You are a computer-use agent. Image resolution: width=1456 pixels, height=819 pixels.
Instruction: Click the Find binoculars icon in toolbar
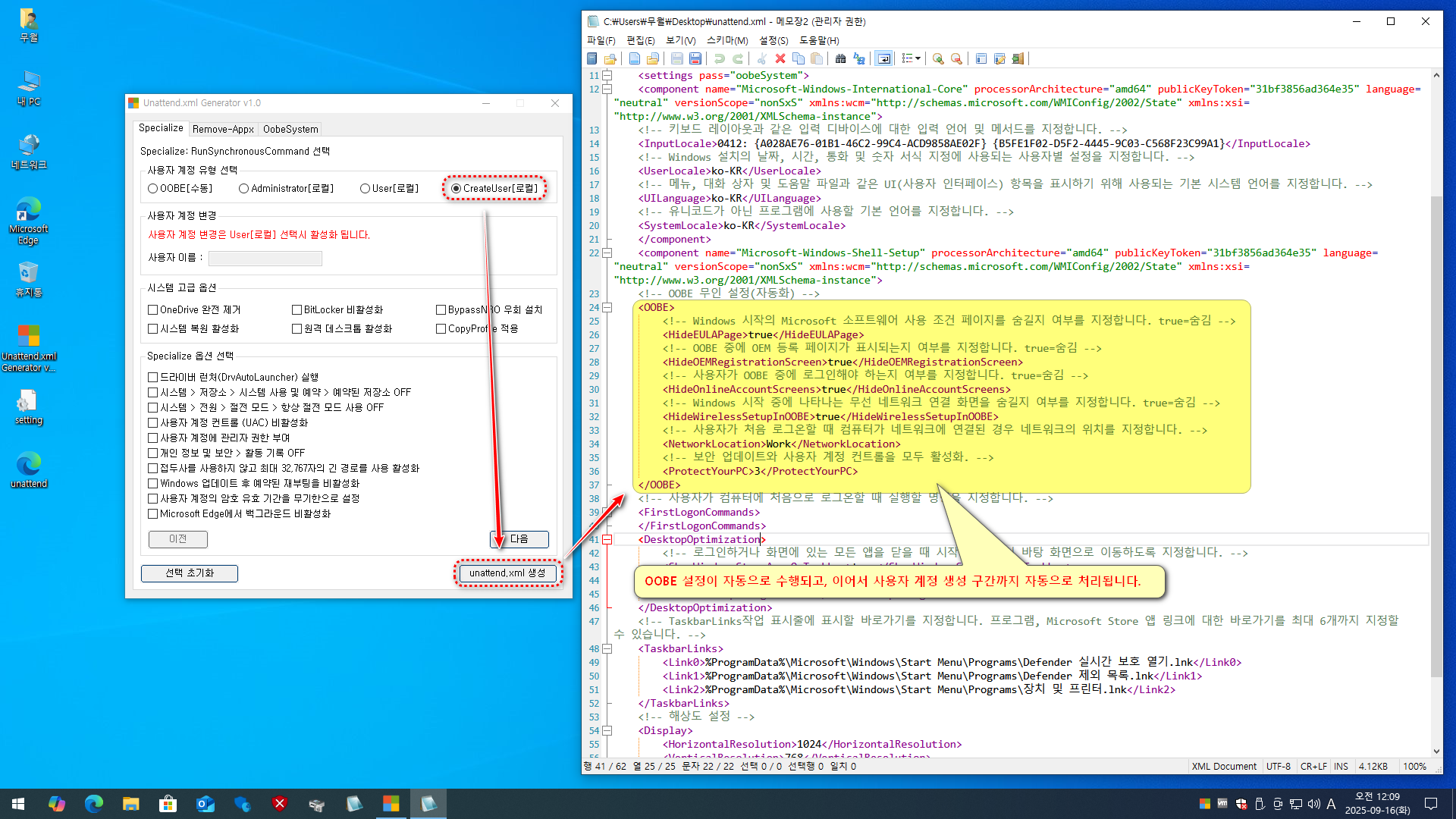click(x=840, y=58)
